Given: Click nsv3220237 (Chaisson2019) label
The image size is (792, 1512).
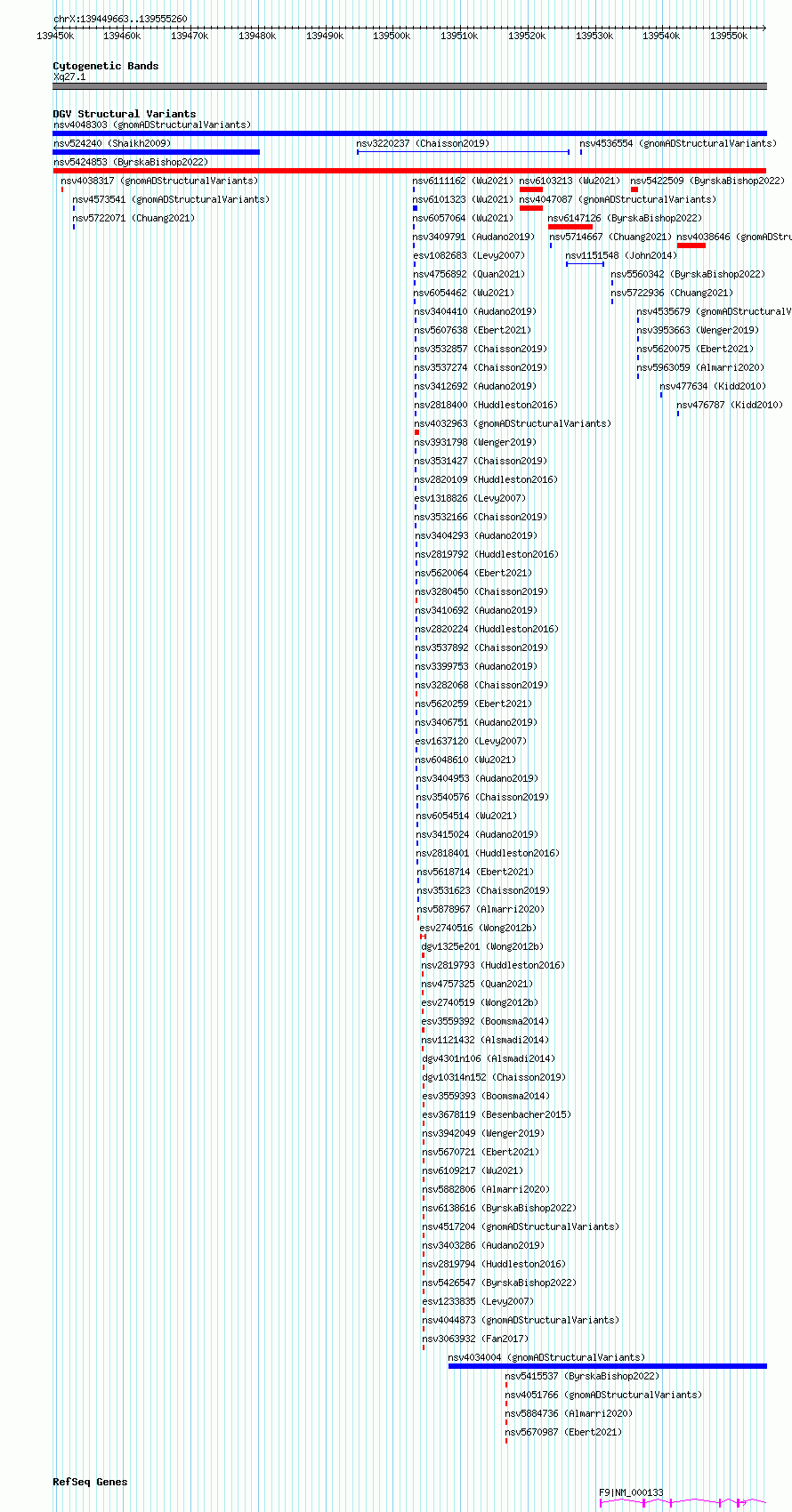Looking at the screenshot, I should click(423, 143).
